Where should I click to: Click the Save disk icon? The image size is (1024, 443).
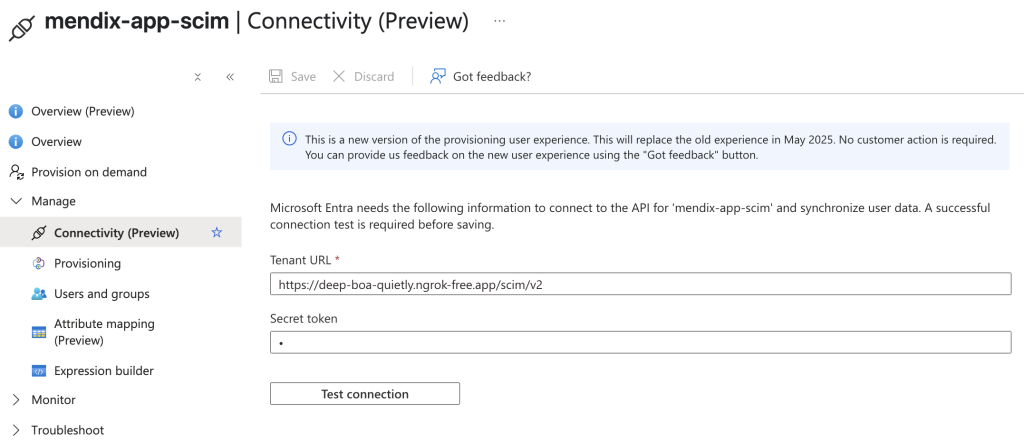[x=276, y=76]
